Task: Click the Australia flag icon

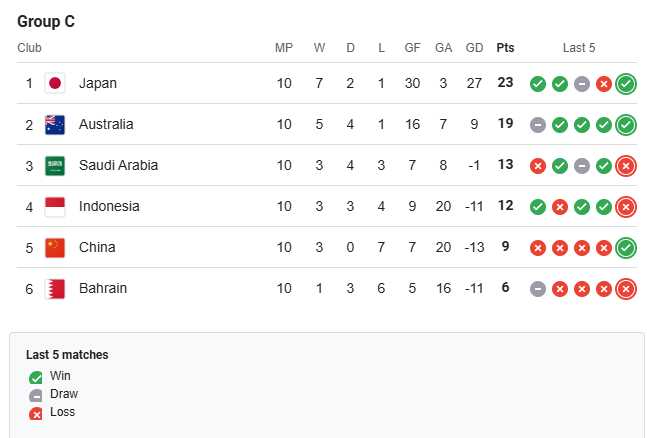Action: click(x=55, y=125)
